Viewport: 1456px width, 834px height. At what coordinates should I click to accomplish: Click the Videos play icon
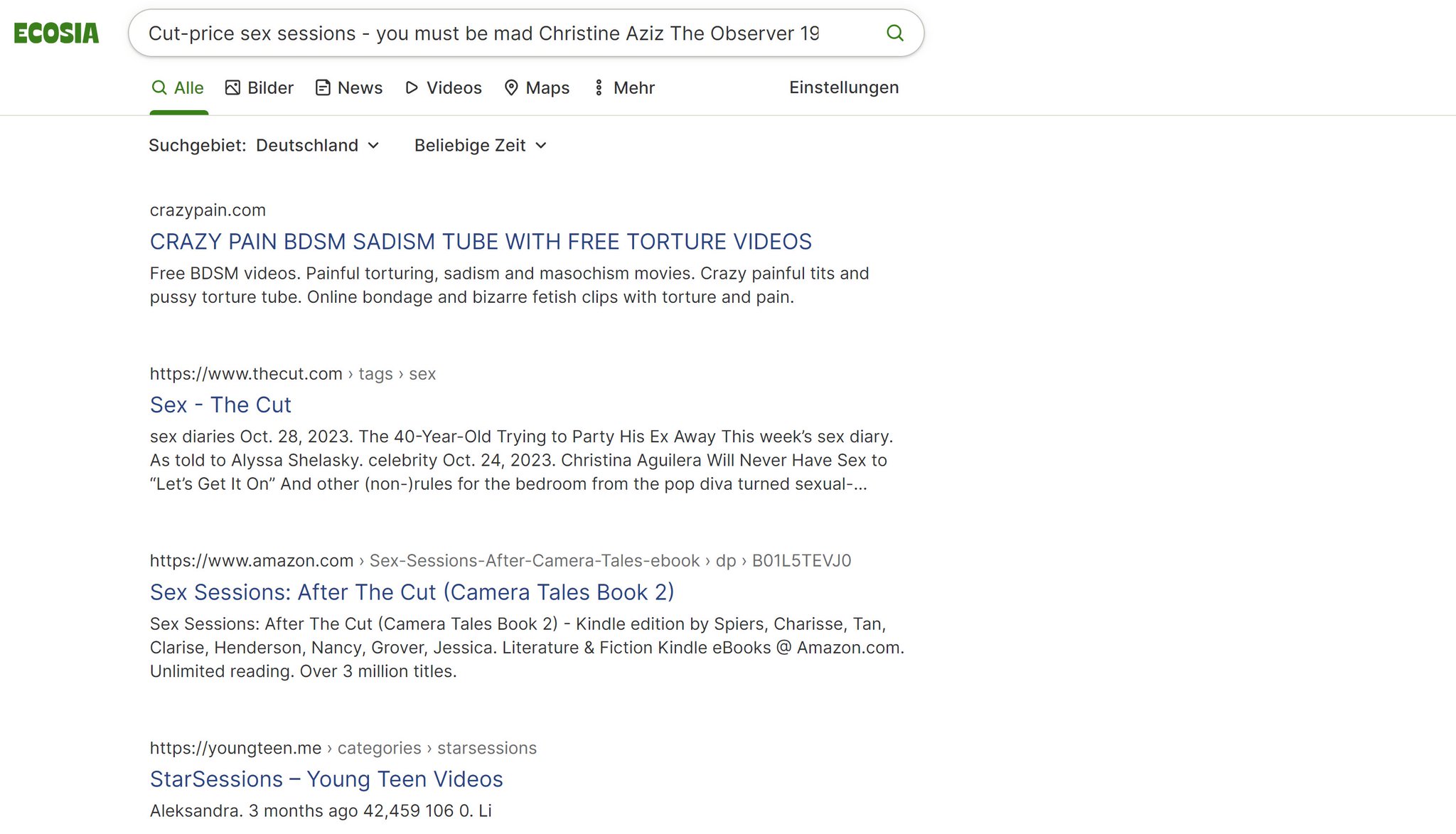click(412, 87)
